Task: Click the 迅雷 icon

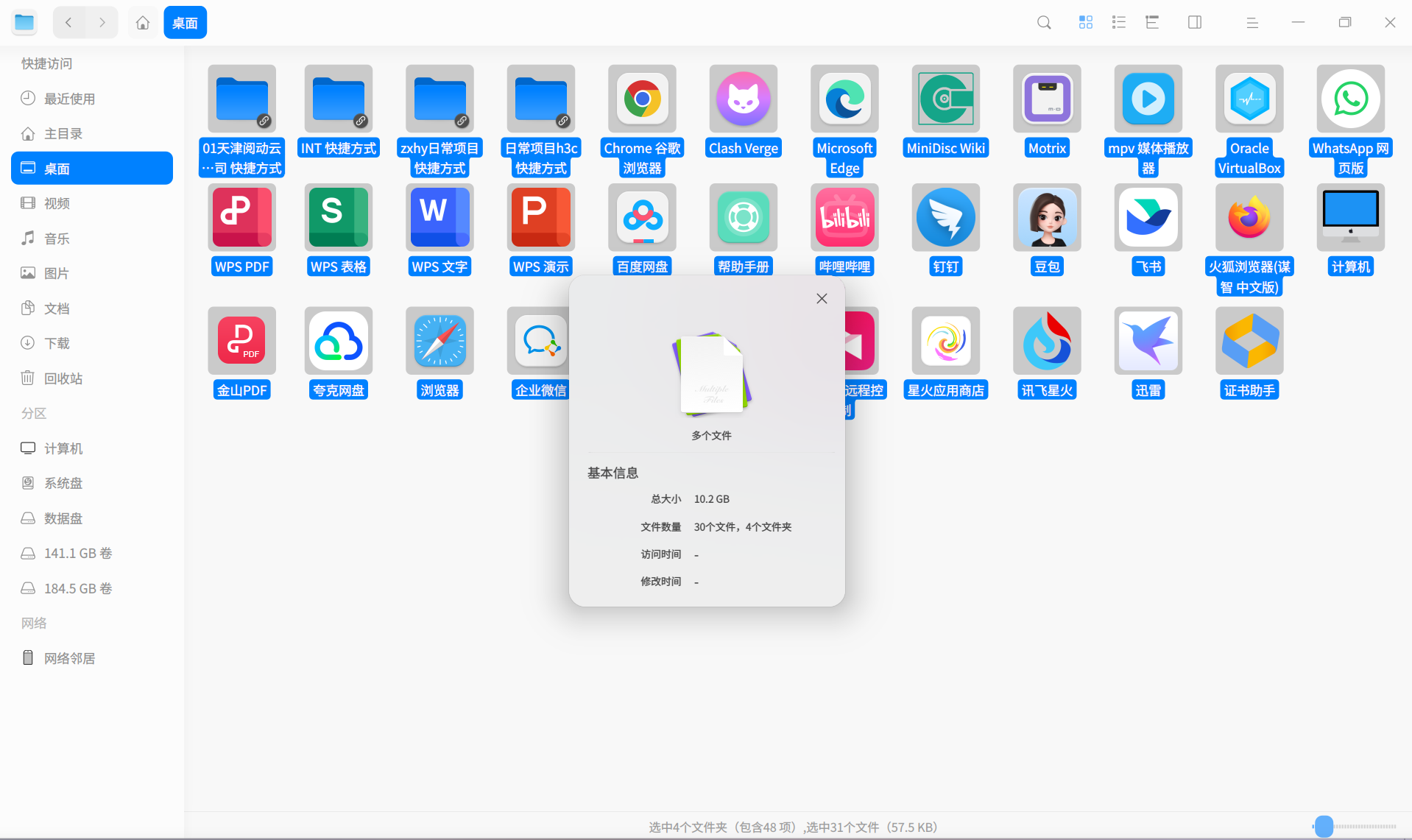Action: [1148, 341]
